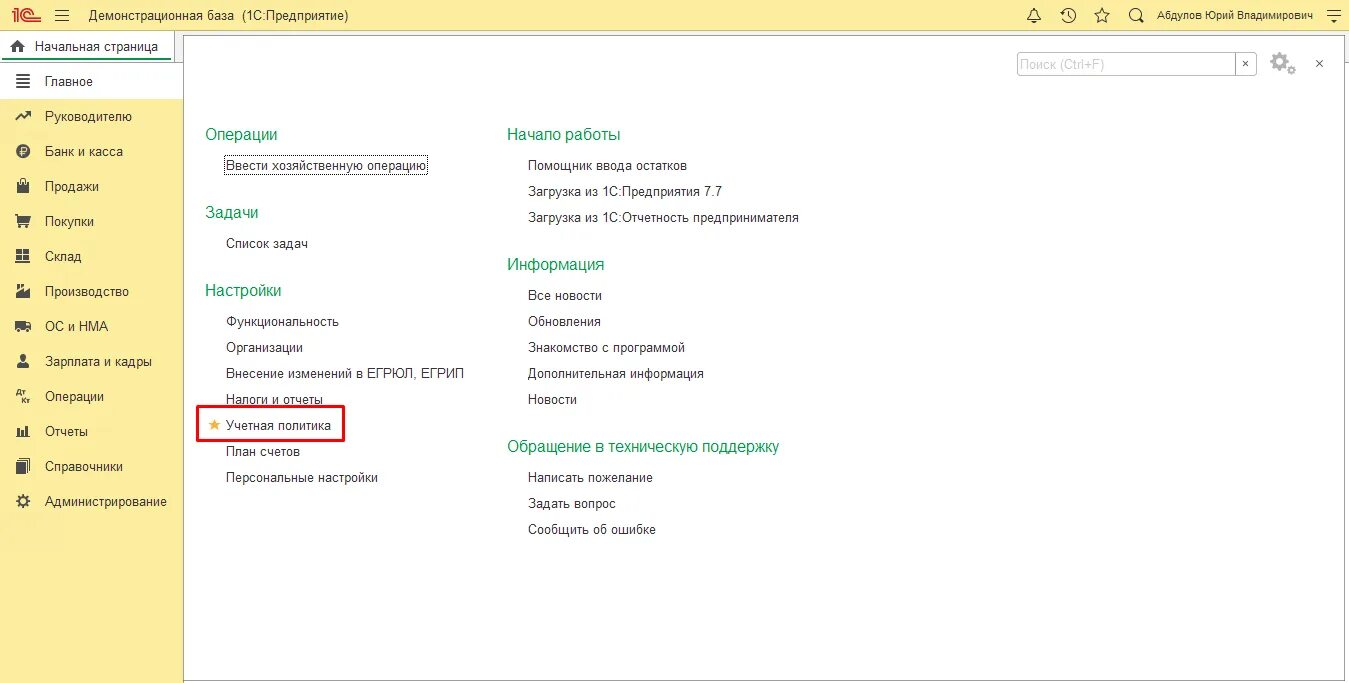Viewport: 1349px width, 683px height.
Task: Open Учетная политика
Action: [x=278, y=426]
